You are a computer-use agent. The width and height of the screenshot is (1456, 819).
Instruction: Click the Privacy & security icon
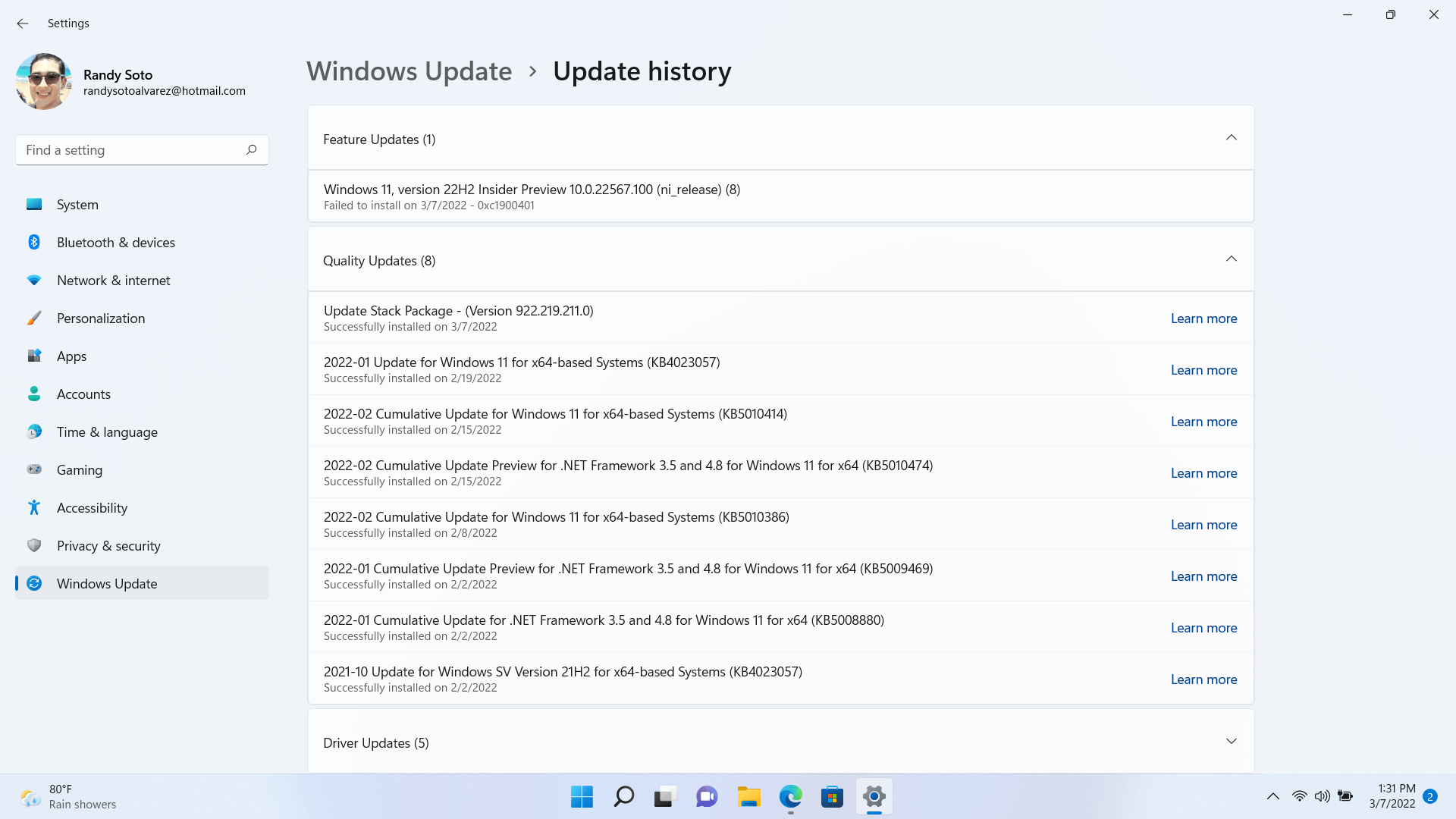35,546
